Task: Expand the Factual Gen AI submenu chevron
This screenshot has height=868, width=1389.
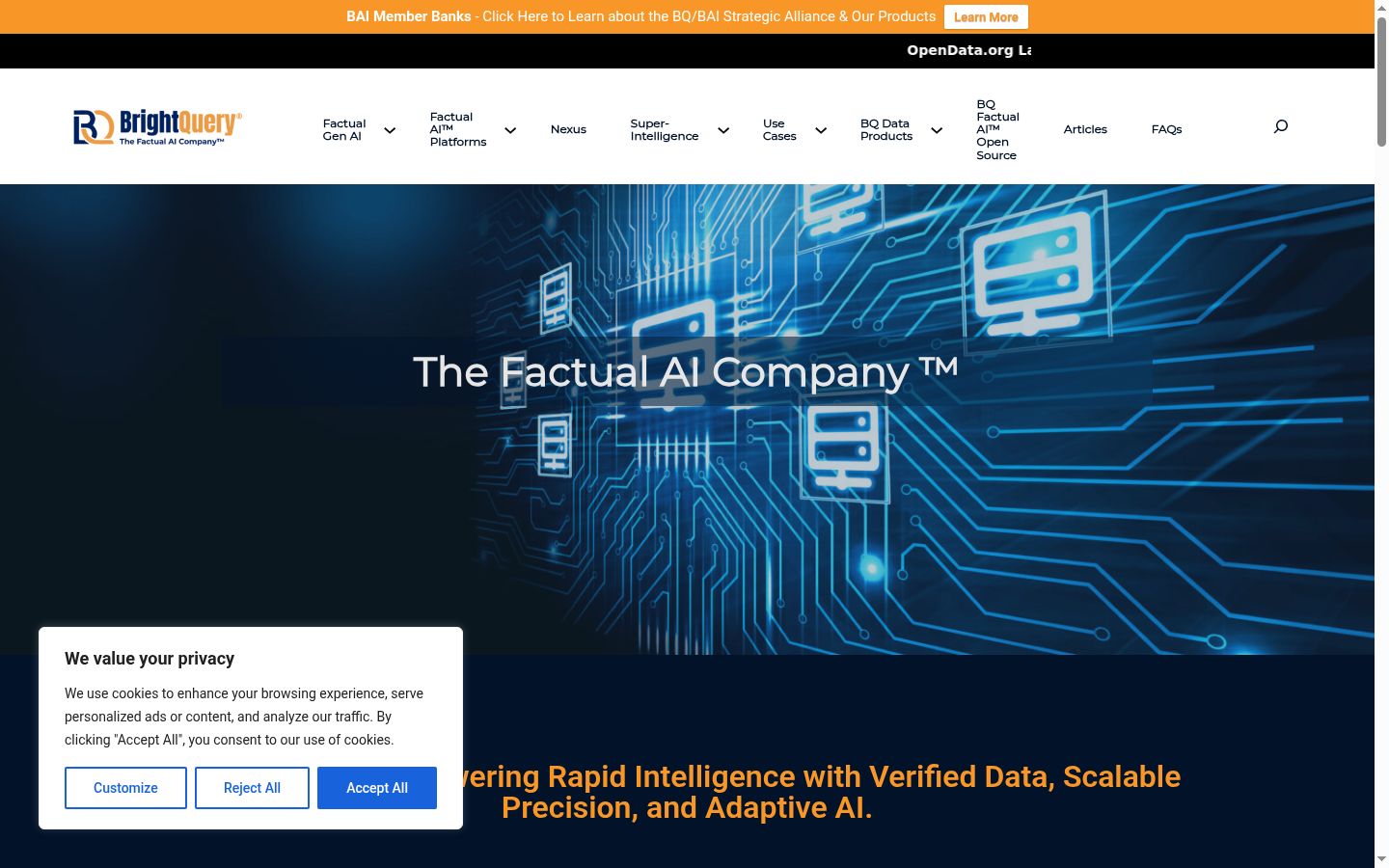Action: pyautogui.click(x=390, y=130)
